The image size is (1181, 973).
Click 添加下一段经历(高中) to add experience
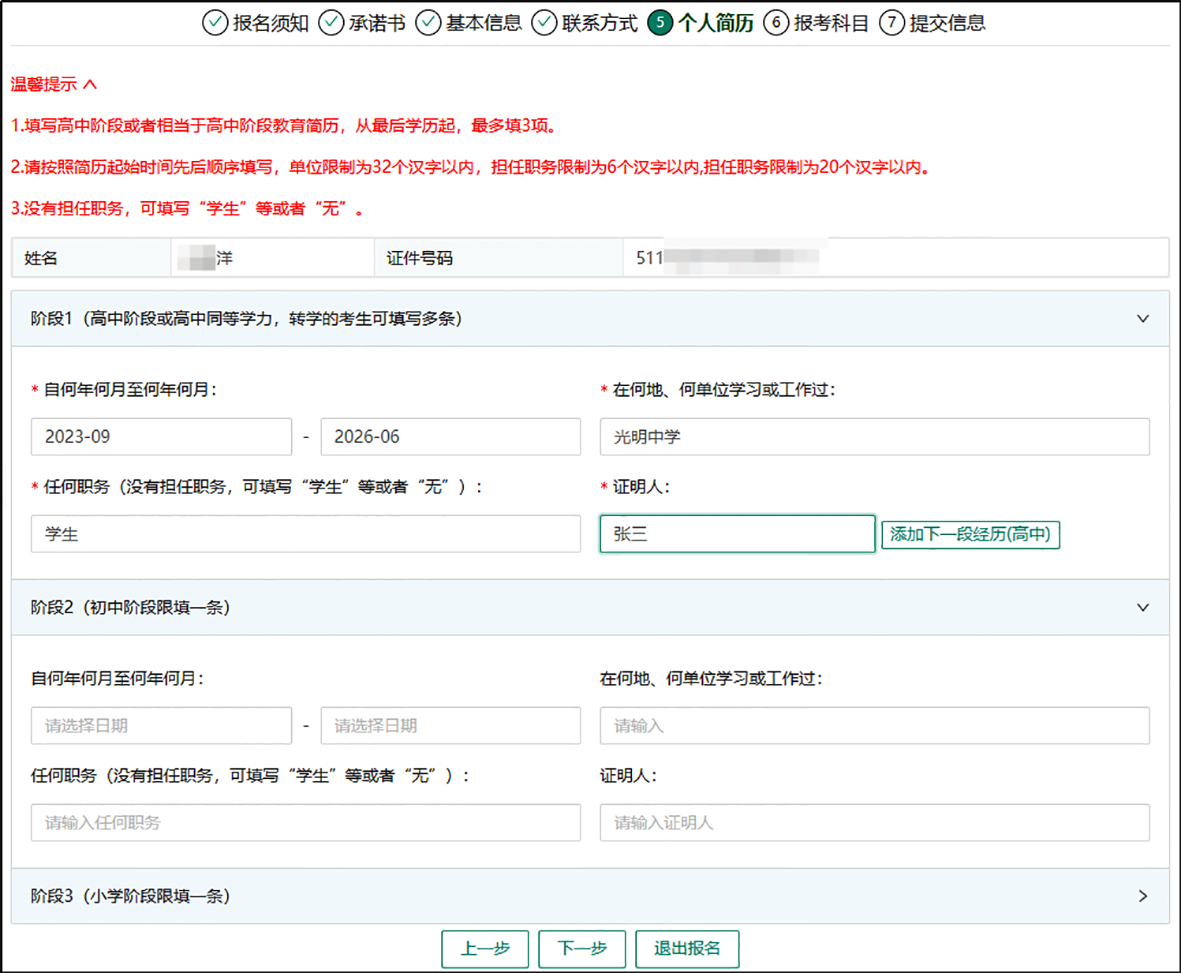(x=970, y=534)
